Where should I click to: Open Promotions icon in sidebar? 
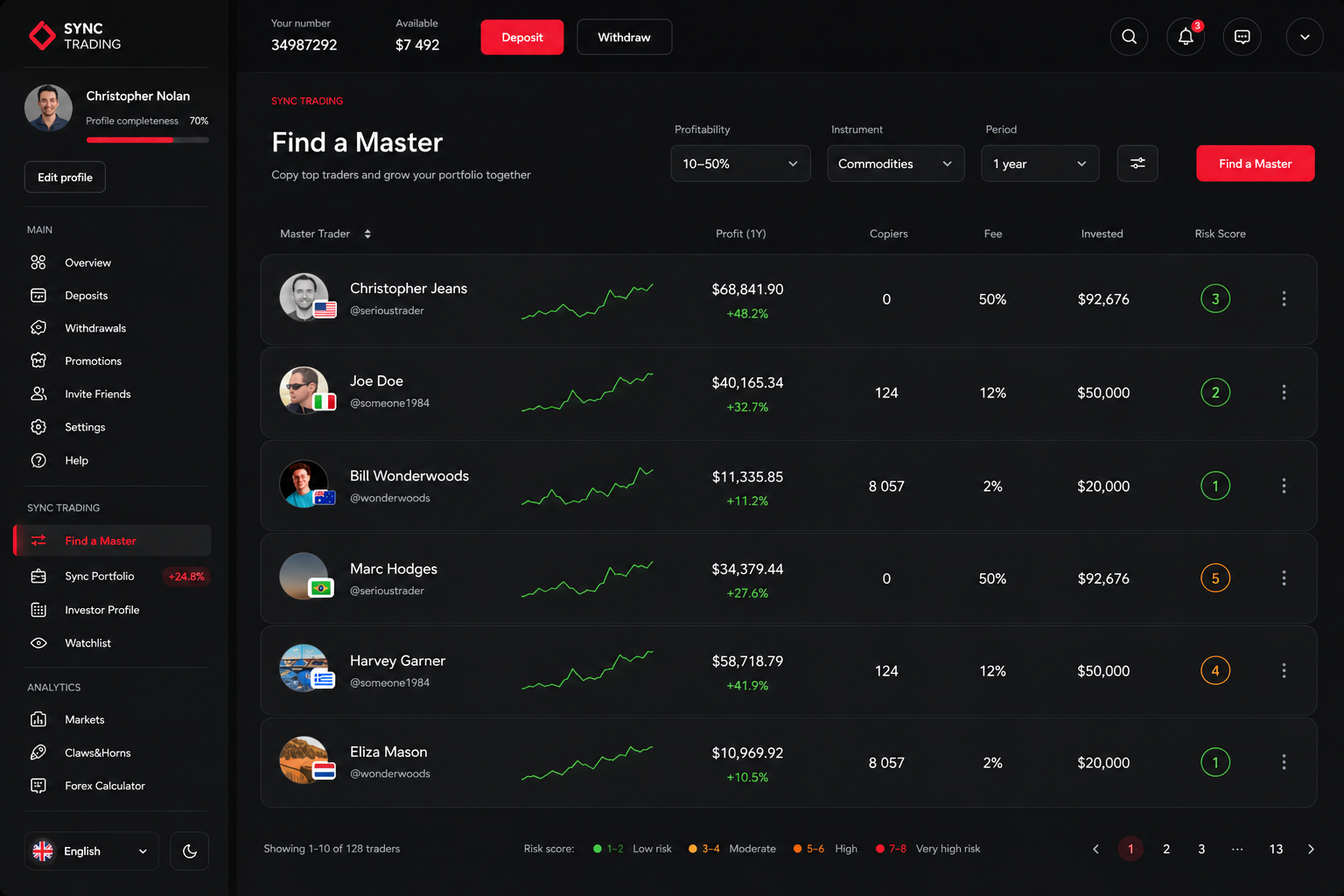point(38,360)
